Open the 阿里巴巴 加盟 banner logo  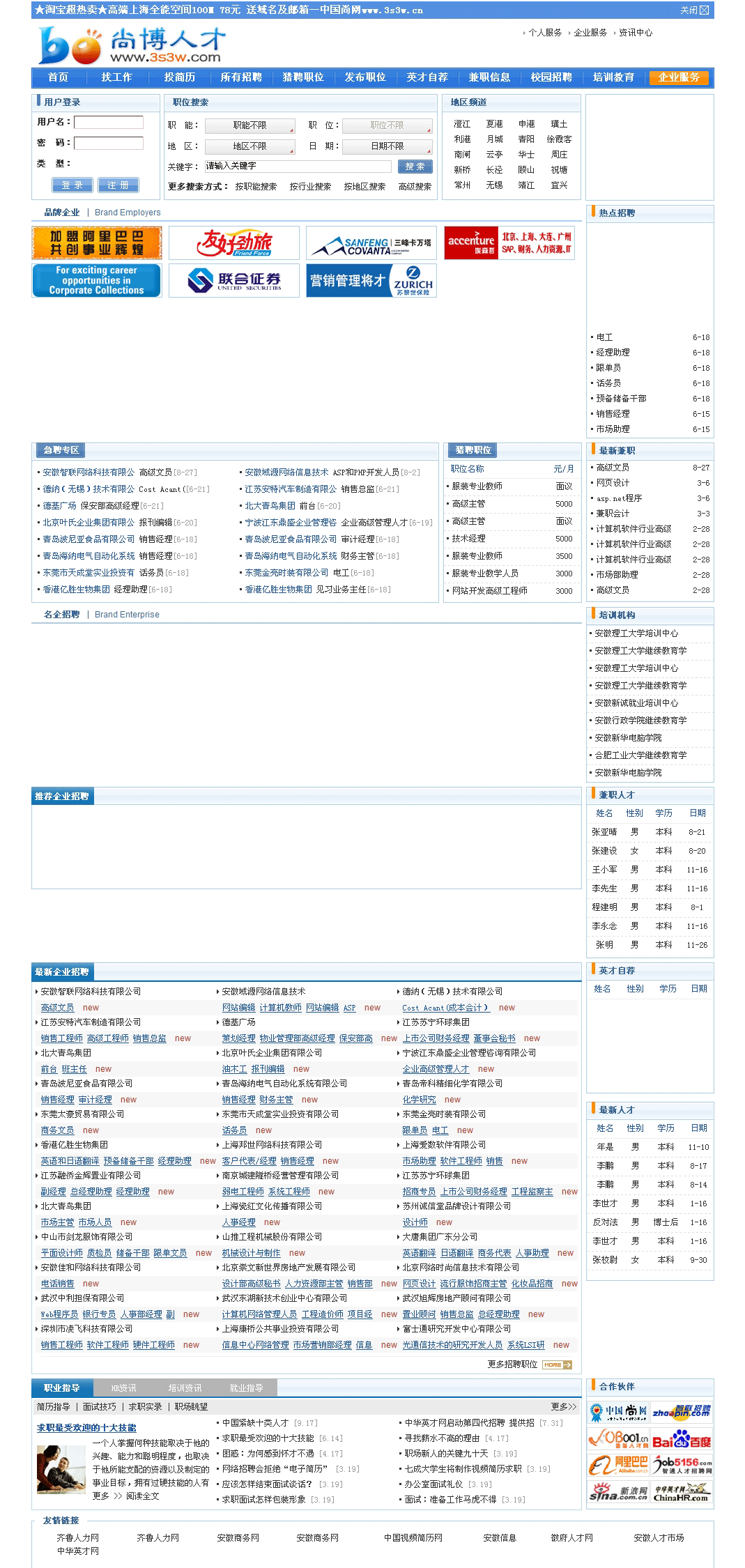tap(97, 243)
